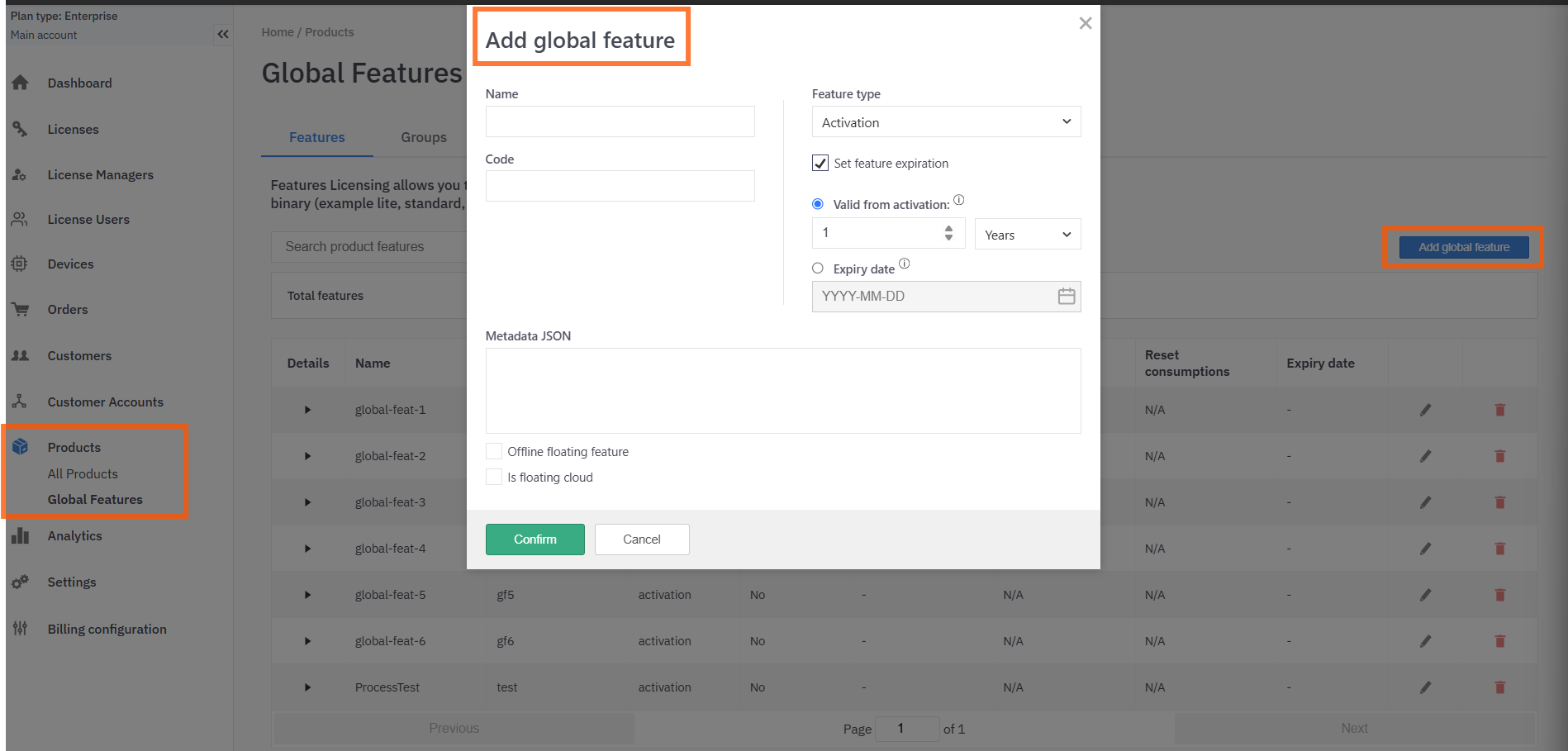Select the Expiry date radio button
Viewport: 1568px width, 751px height.
coord(818,269)
